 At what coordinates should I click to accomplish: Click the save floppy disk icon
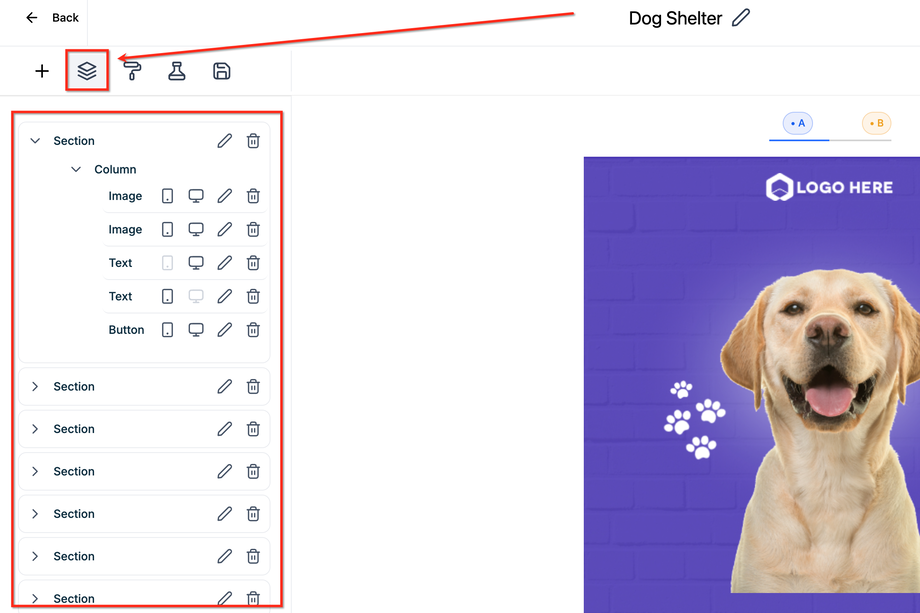click(x=221, y=71)
